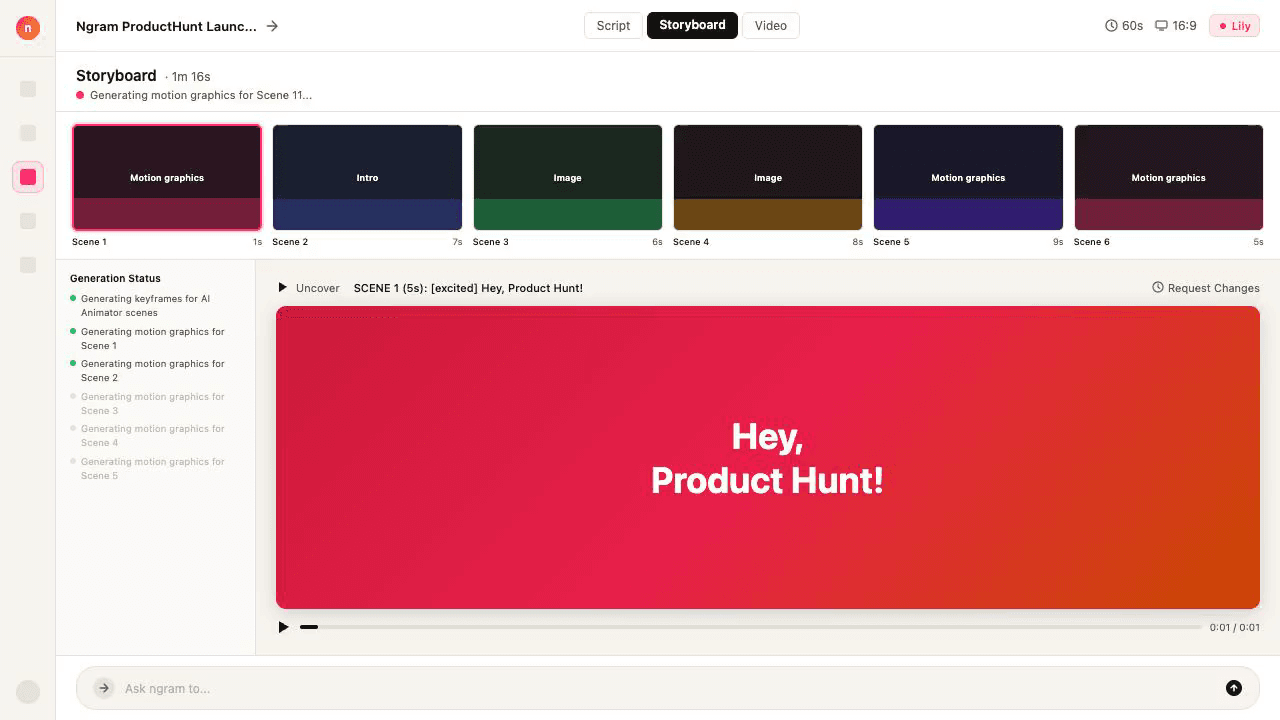
Task: Click the arrow icon left of Ask ngram
Action: 104,688
